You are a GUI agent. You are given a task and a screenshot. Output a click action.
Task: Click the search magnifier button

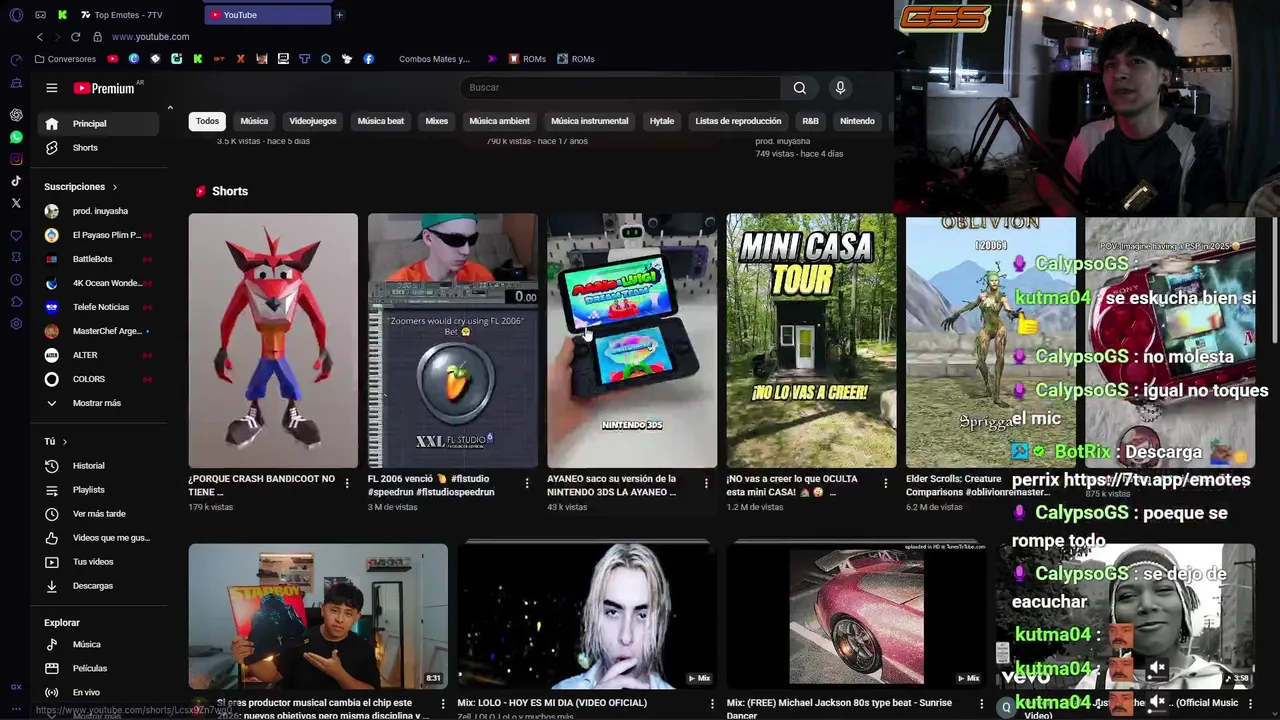[x=800, y=88]
